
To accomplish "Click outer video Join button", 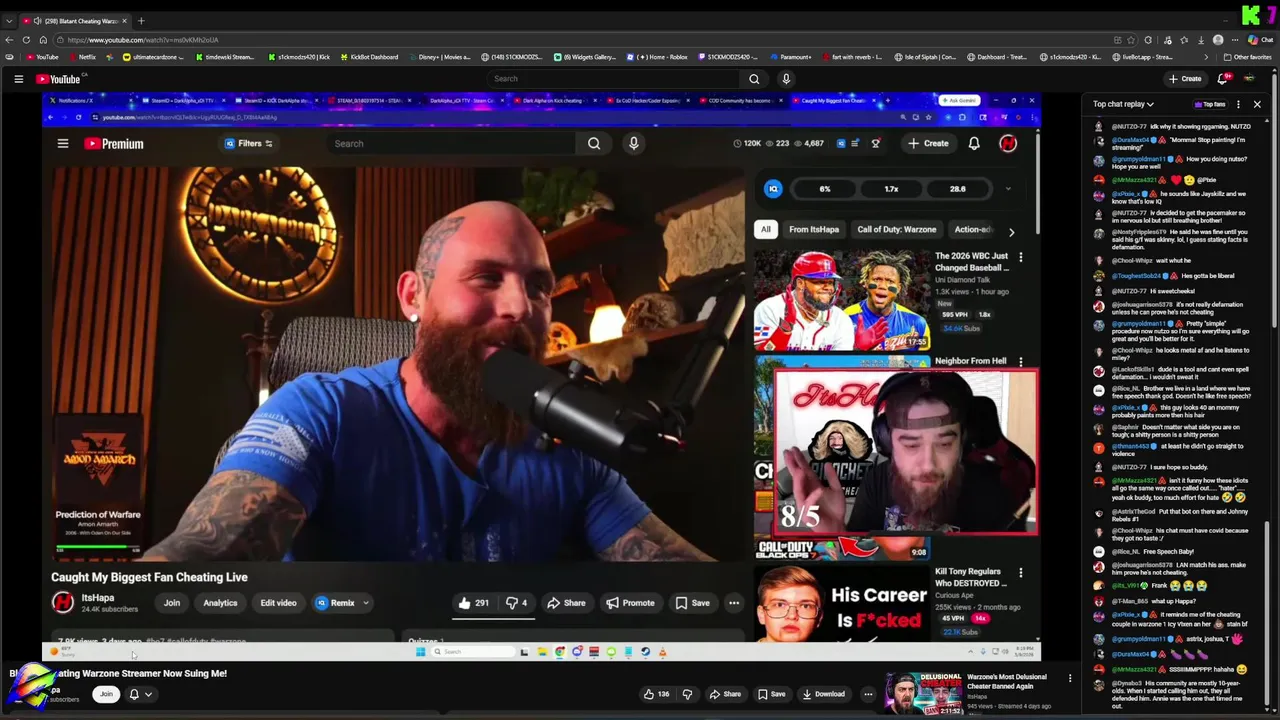I will 106,694.
